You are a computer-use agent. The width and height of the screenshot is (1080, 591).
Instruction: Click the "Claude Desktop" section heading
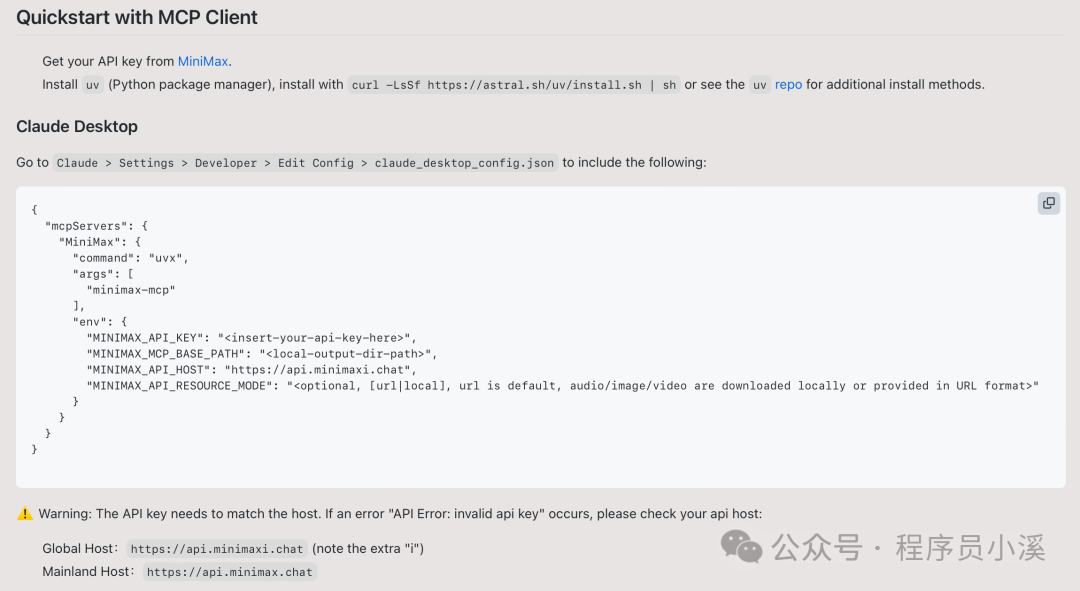tap(77, 127)
